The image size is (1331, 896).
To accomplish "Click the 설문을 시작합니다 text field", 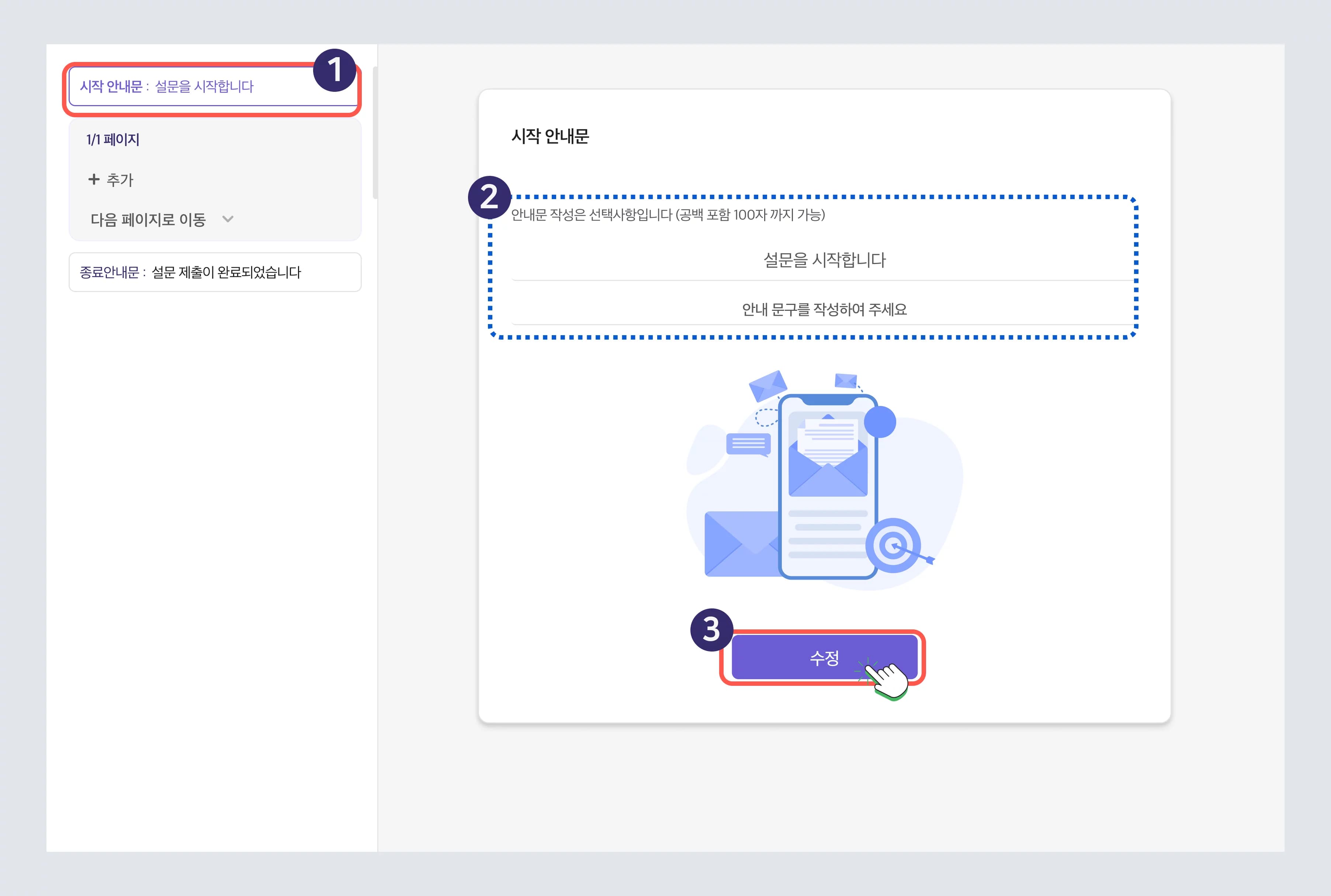I will coord(825,260).
